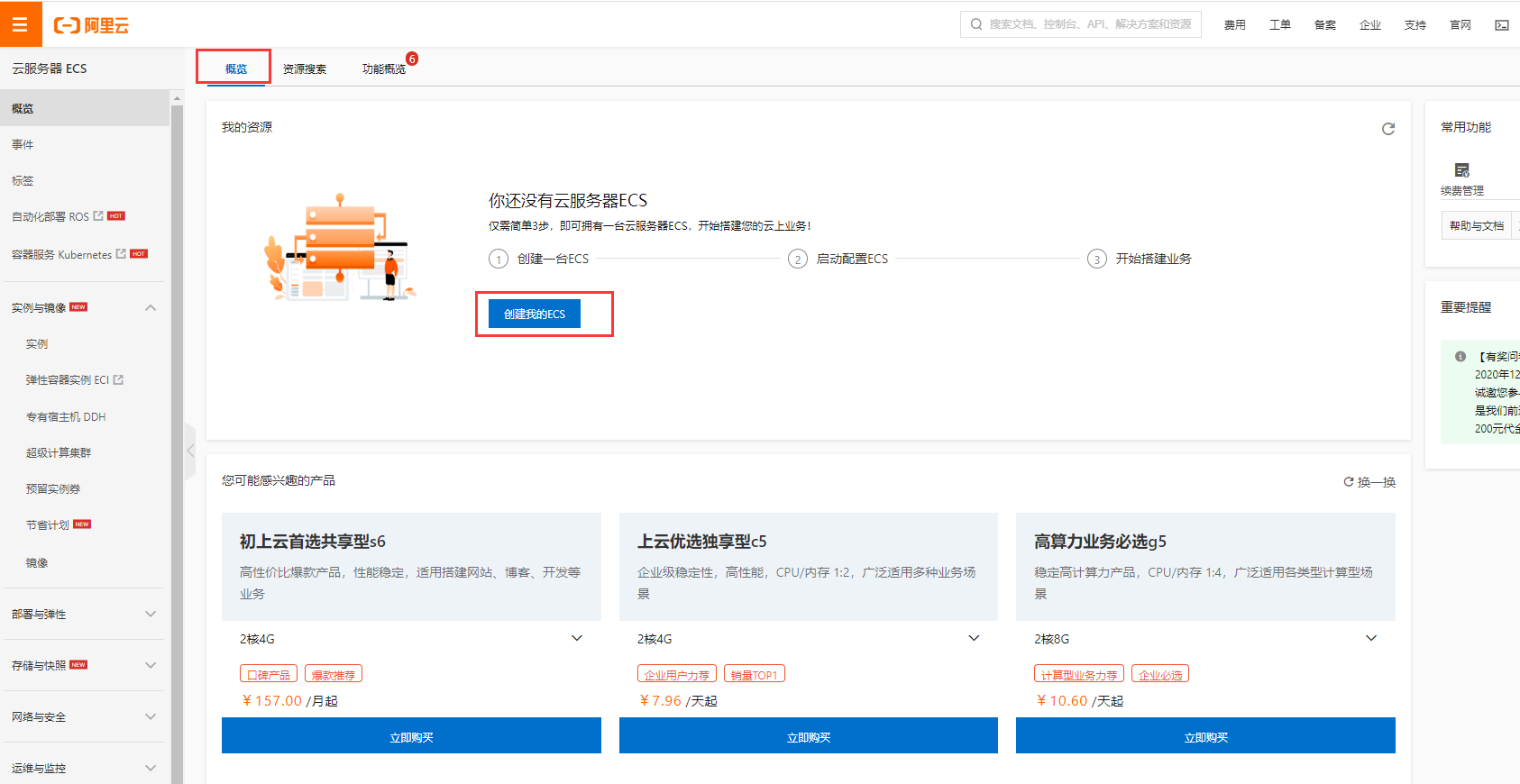
Task: Click the 口碑产品 tag
Action: coord(269,674)
